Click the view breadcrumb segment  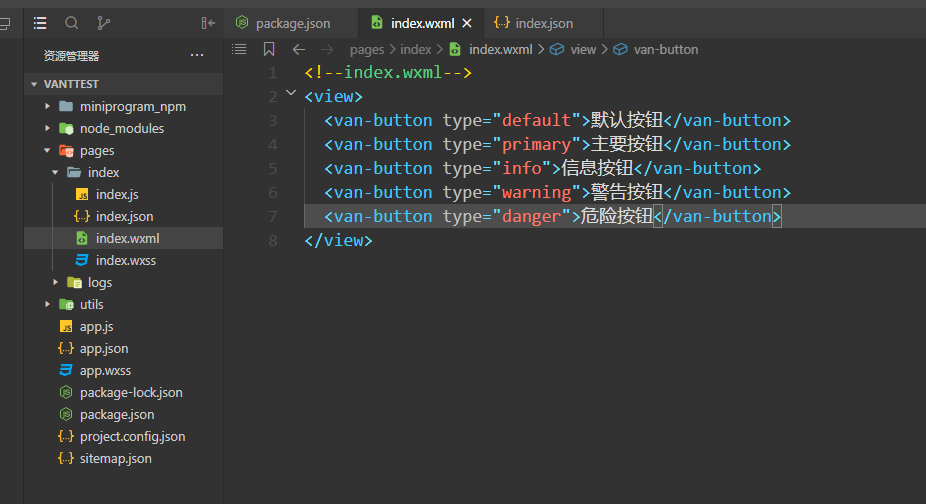click(x=583, y=50)
